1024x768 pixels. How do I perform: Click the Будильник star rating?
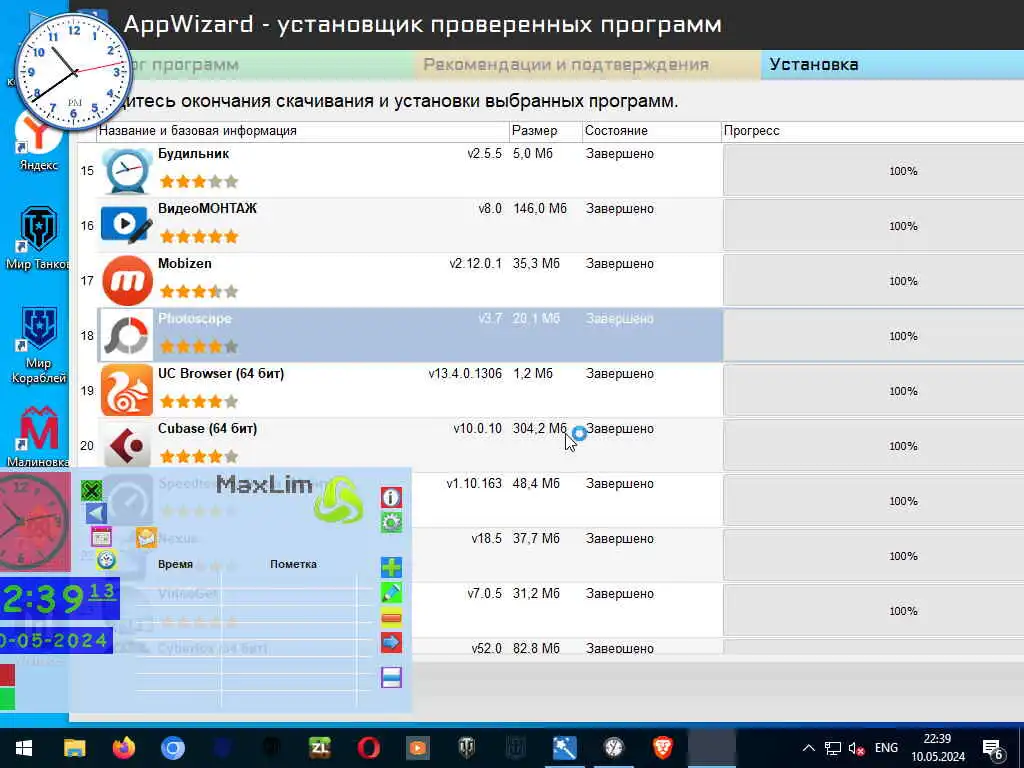tap(199, 182)
